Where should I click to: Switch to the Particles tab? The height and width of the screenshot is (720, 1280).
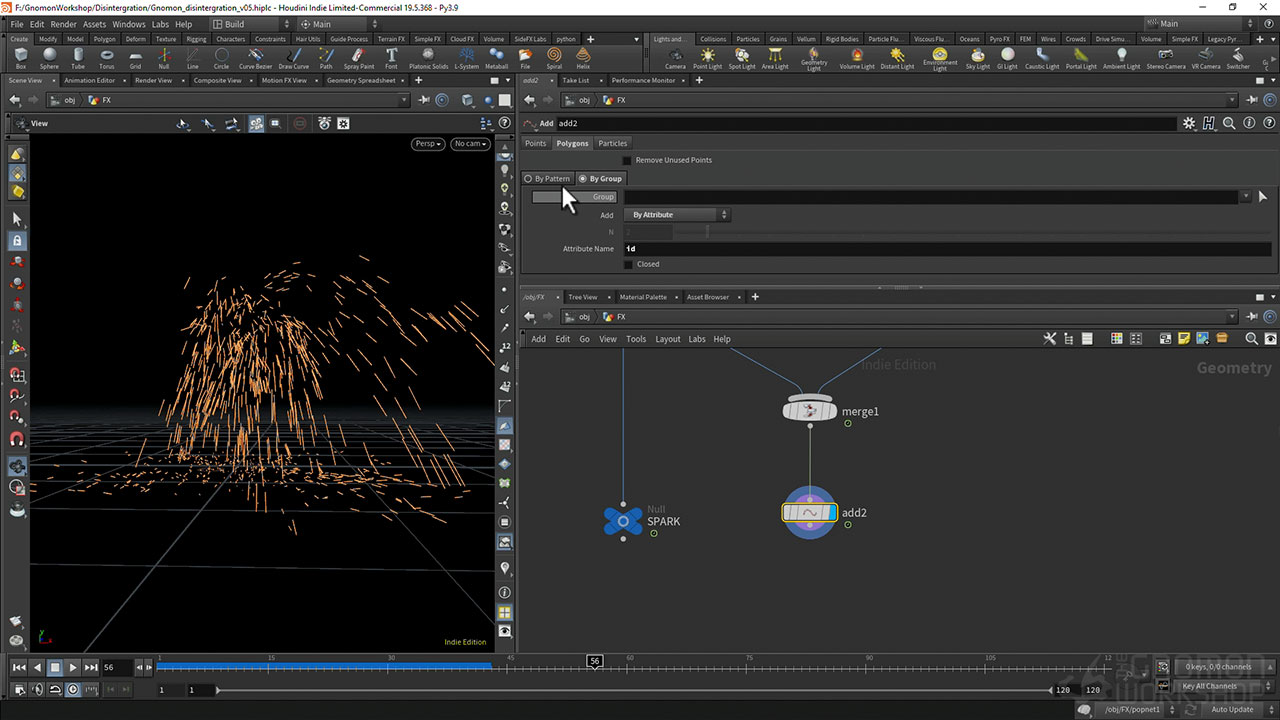(x=612, y=144)
